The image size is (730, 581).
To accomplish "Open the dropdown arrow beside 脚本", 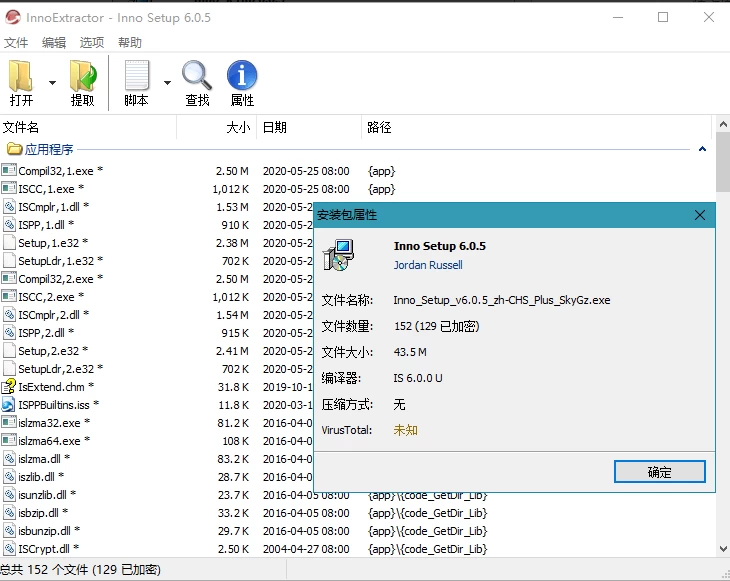I will click(x=167, y=83).
